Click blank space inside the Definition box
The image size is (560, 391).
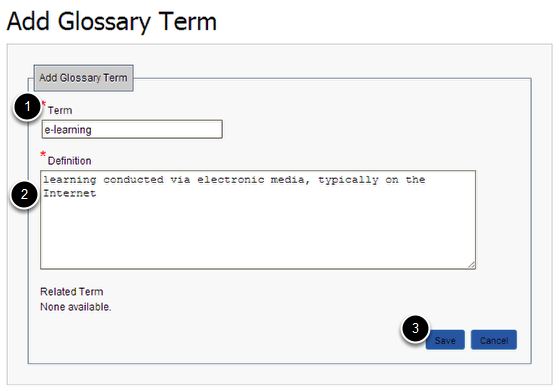point(258,232)
